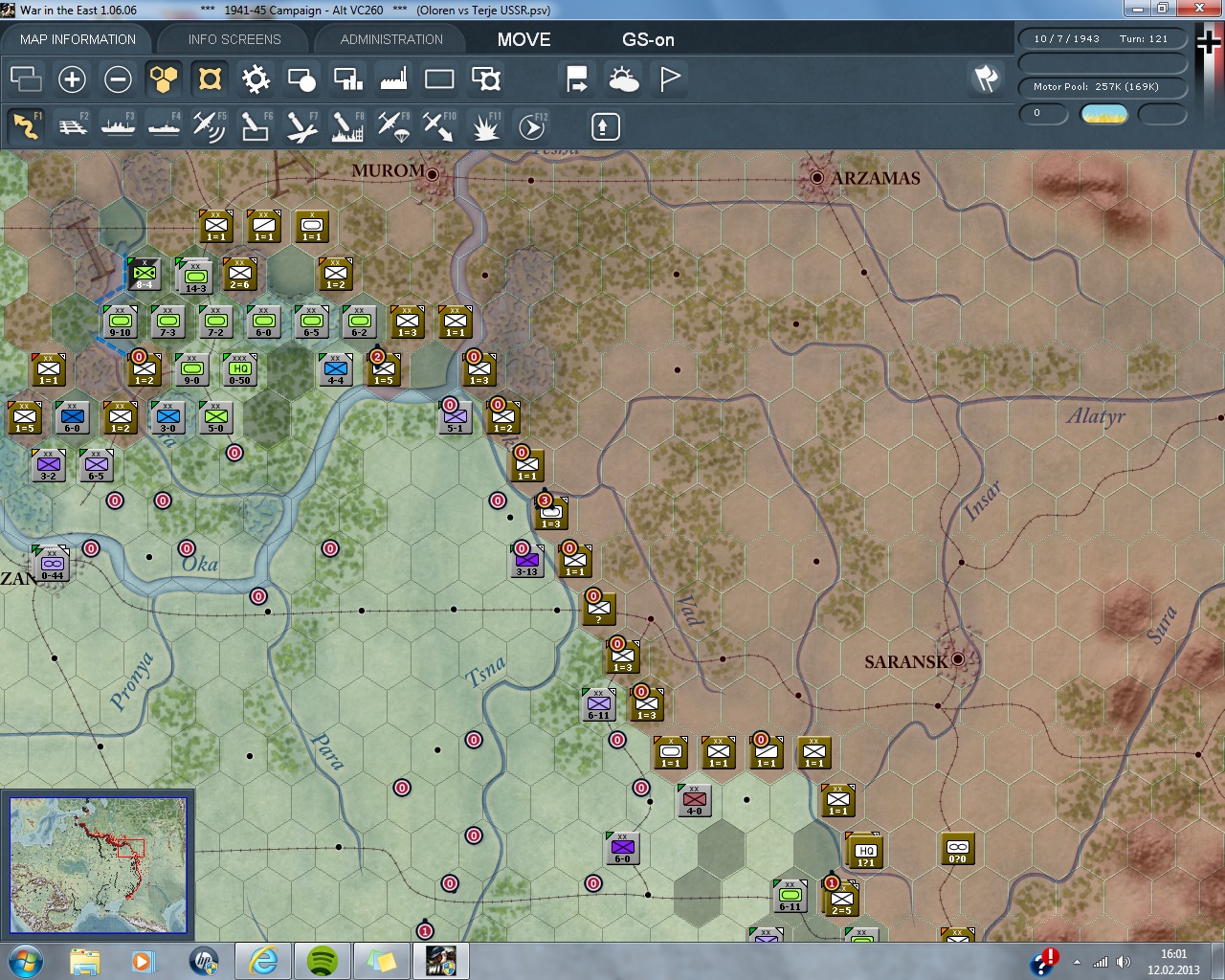Image resolution: width=1225 pixels, height=980 pixels.
Task: Show hidden system tray icons
Action: (1077, 962)
